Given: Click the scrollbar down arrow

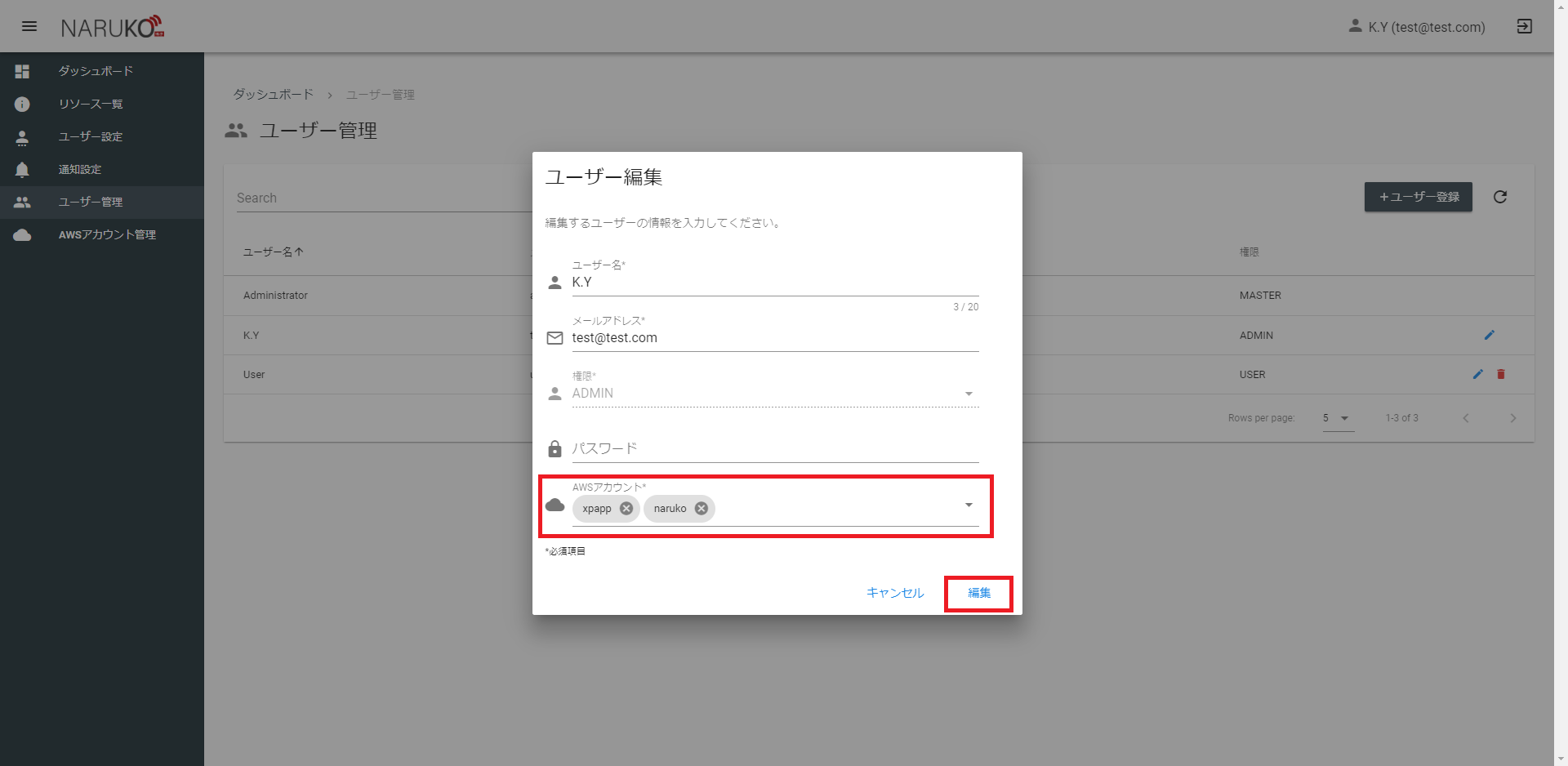Looking at the screenshot, I should click(1561, 759).
